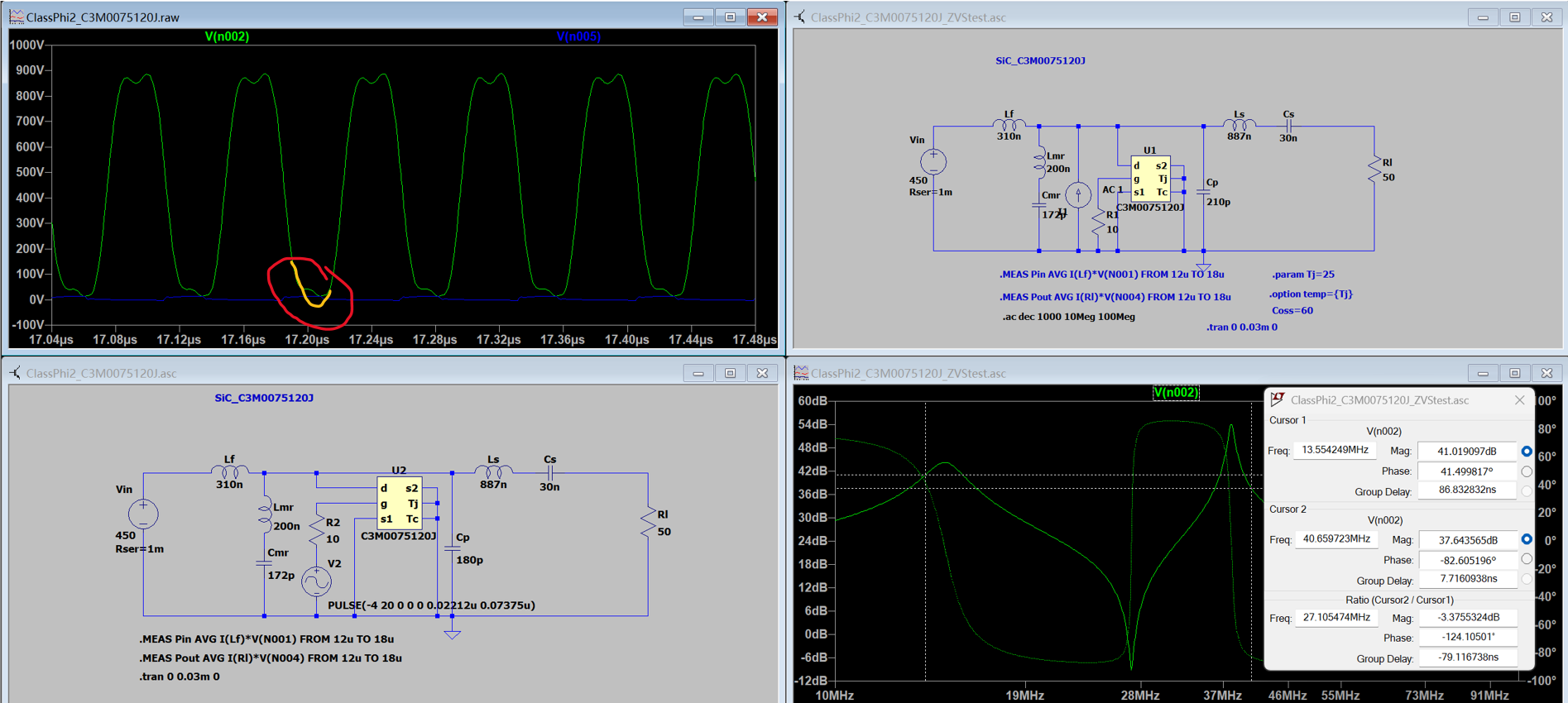The height and width of the screenshot is (703, 1568).
Task: Select Cursor 2 Mag radio button
Action: [x=1527, y=539]
